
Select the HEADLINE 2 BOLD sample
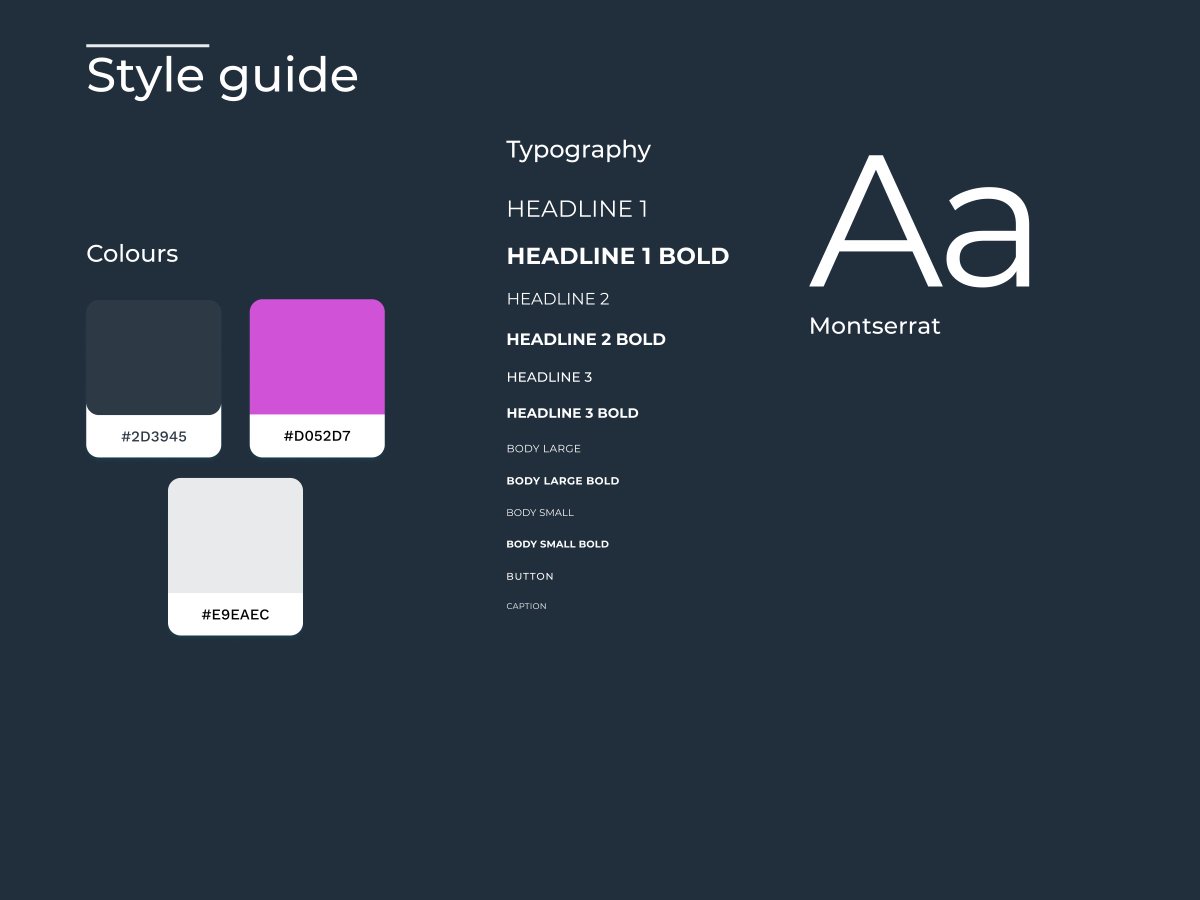586,340
